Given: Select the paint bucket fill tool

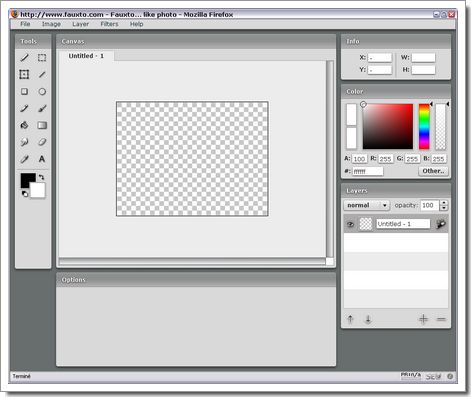Looking at the screenshot, I should 24,125.
